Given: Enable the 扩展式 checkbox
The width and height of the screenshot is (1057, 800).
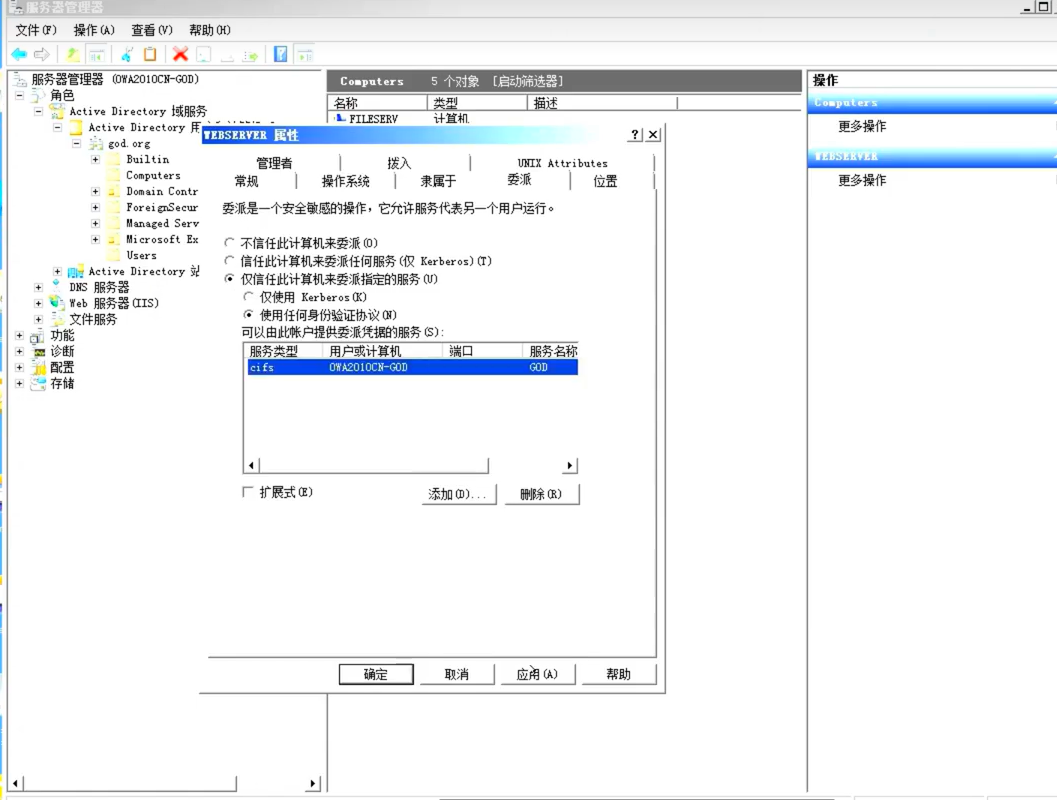Looking at the screenshot, I should click(248, 492).
